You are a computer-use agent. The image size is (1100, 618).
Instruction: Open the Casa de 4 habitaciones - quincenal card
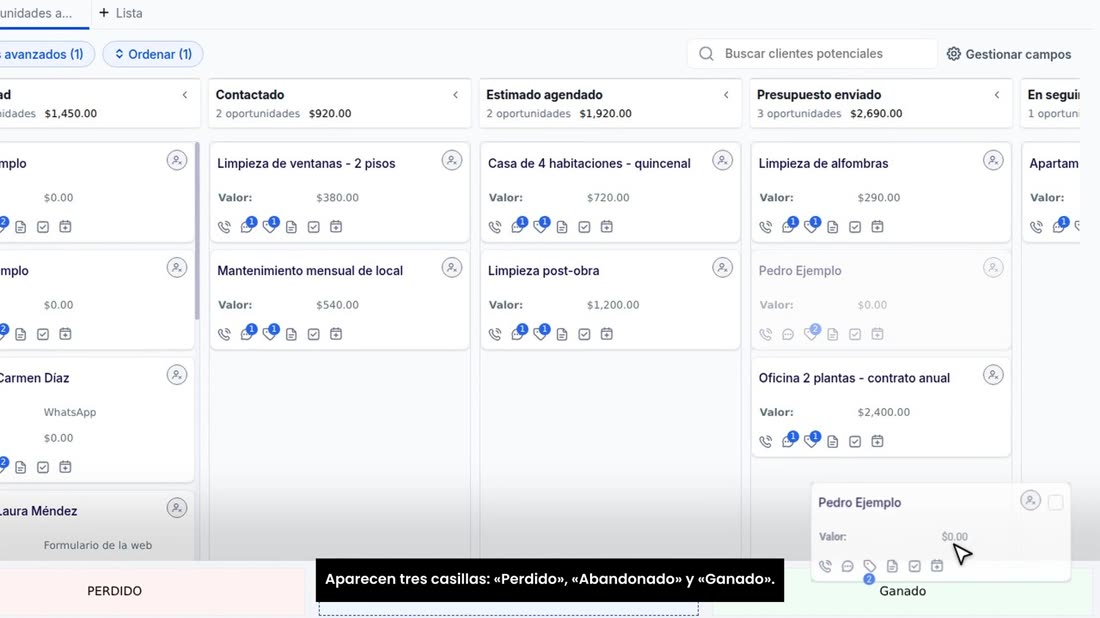(589, 163)
